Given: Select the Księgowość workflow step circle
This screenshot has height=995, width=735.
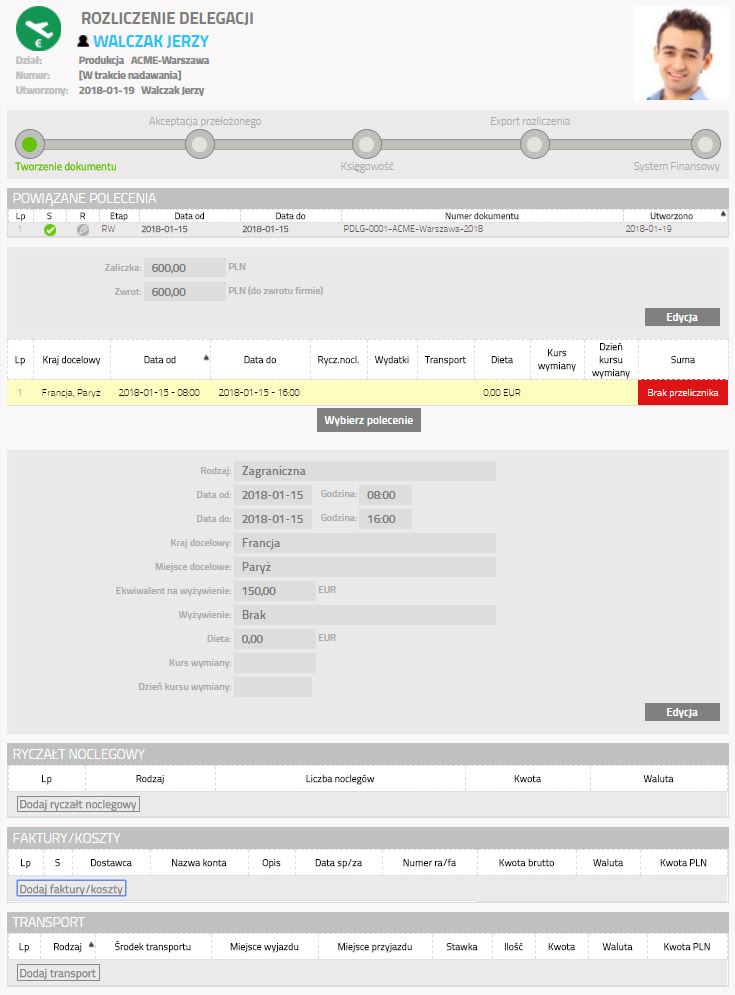Looking at the screenshot, I should coord(367,144).
